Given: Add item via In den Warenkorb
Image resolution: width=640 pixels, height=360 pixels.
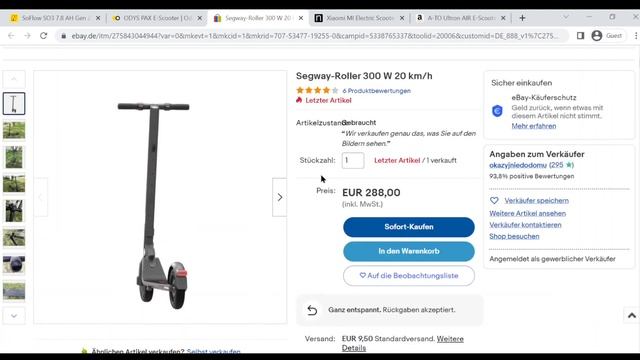Looking at the screenshot, I should pos(409,251).
